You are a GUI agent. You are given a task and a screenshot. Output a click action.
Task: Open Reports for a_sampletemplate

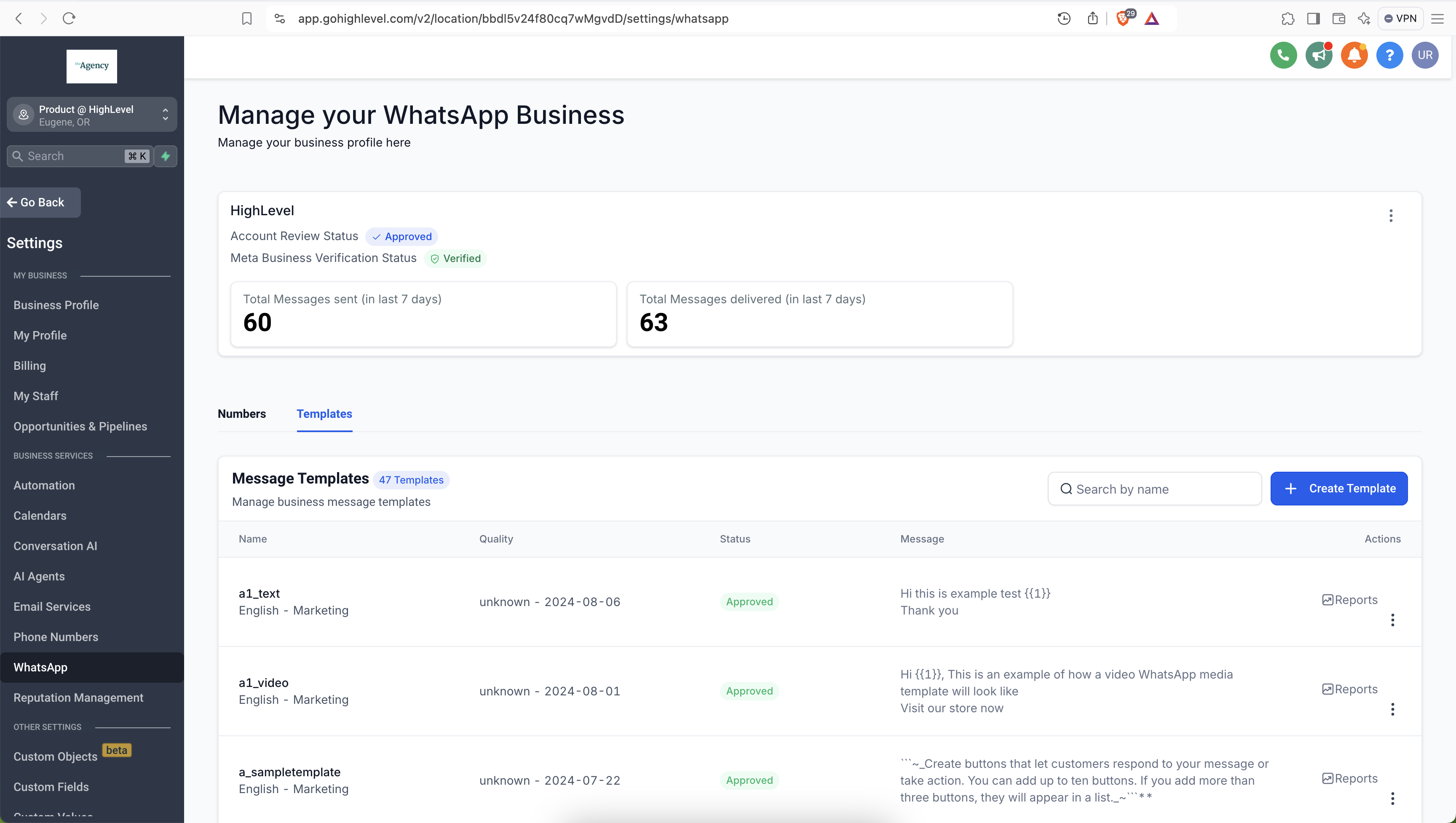tap(1350, 778)
